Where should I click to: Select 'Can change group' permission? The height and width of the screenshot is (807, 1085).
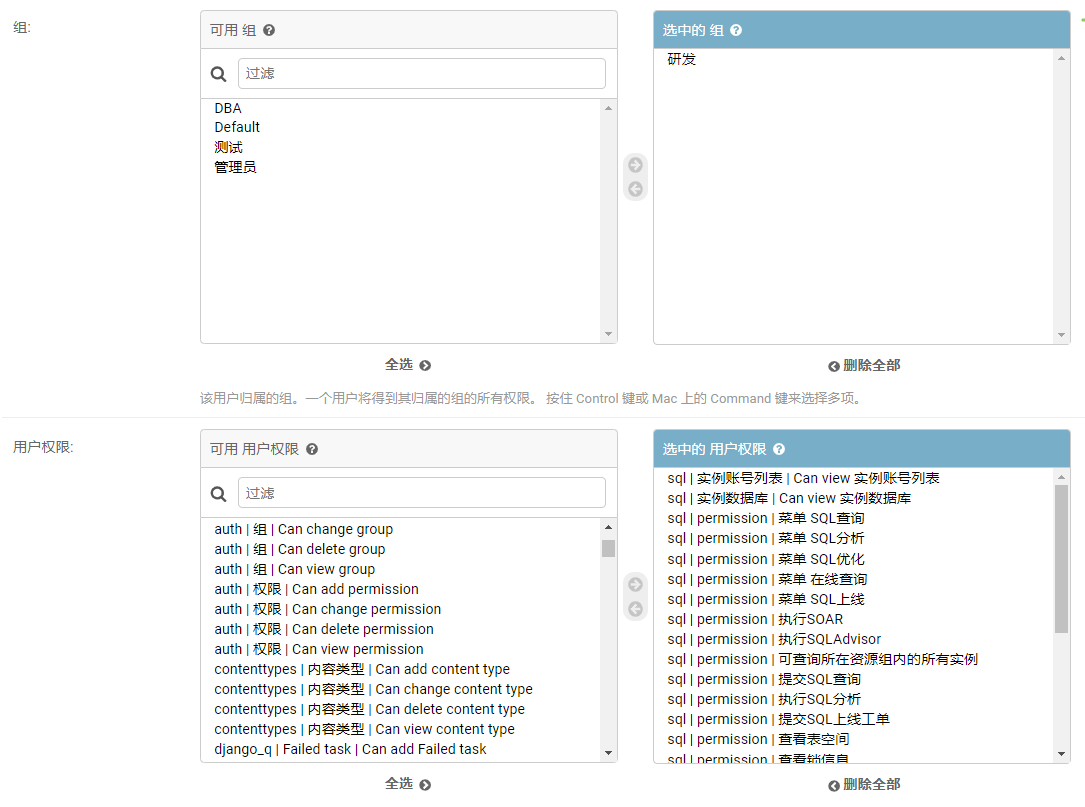point(304,529)
